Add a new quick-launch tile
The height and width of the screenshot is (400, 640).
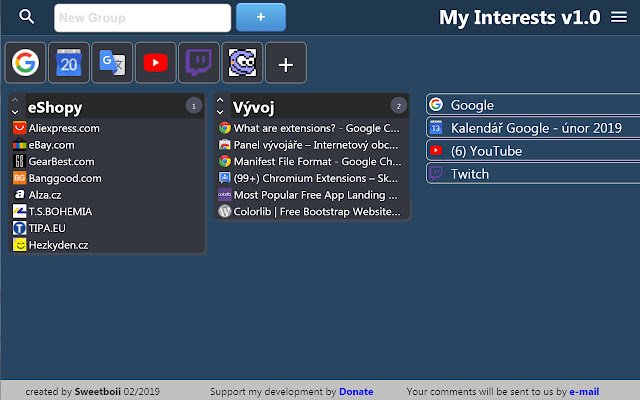point(286,63)
